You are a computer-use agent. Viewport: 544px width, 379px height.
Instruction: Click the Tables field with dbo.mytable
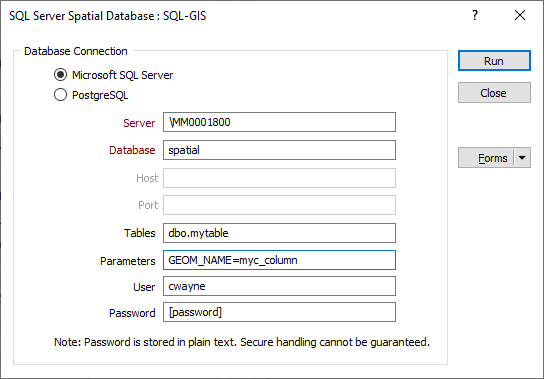click(x=279, y=233)
